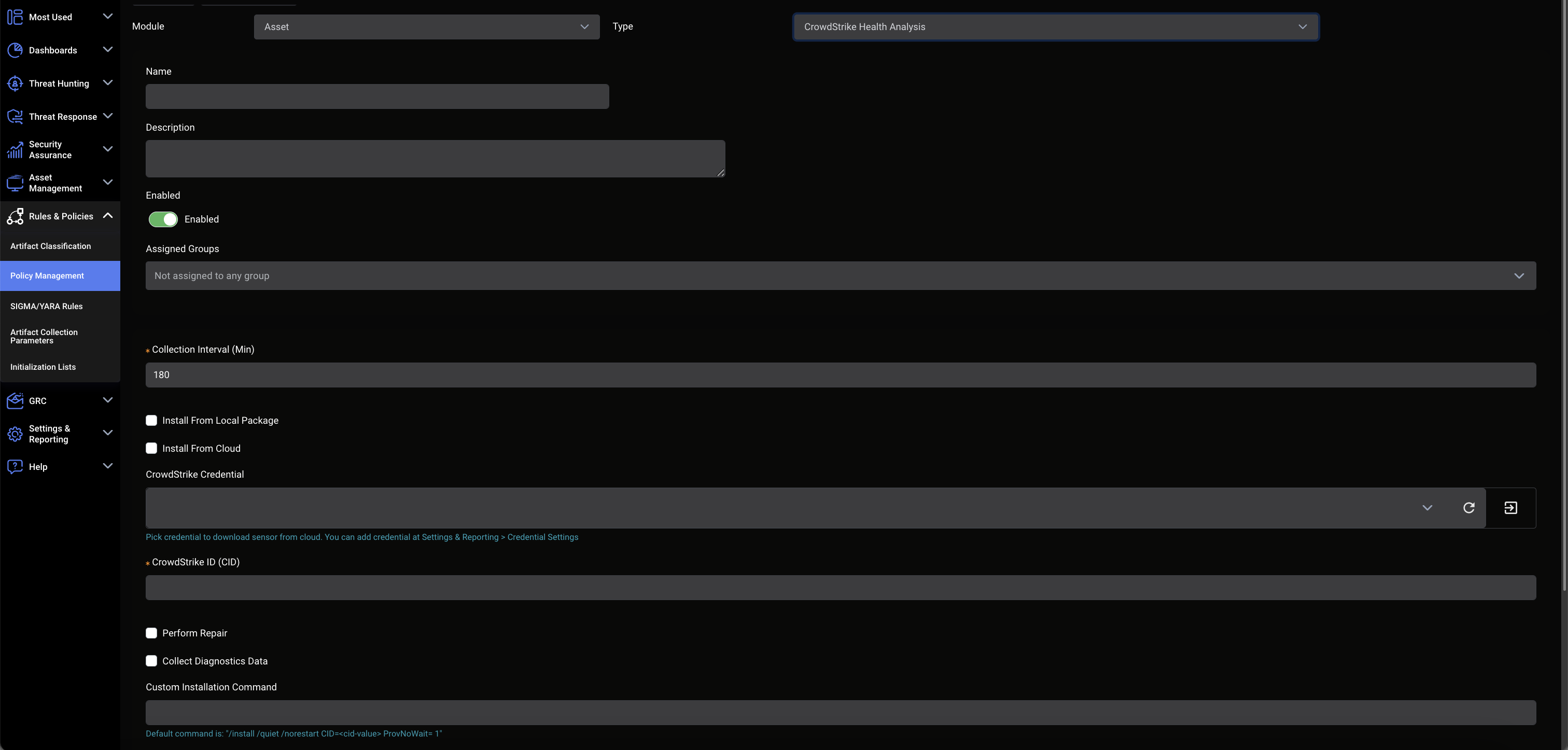Click the Threat Response menu label

pyautogui.click(x=63, y=117)
